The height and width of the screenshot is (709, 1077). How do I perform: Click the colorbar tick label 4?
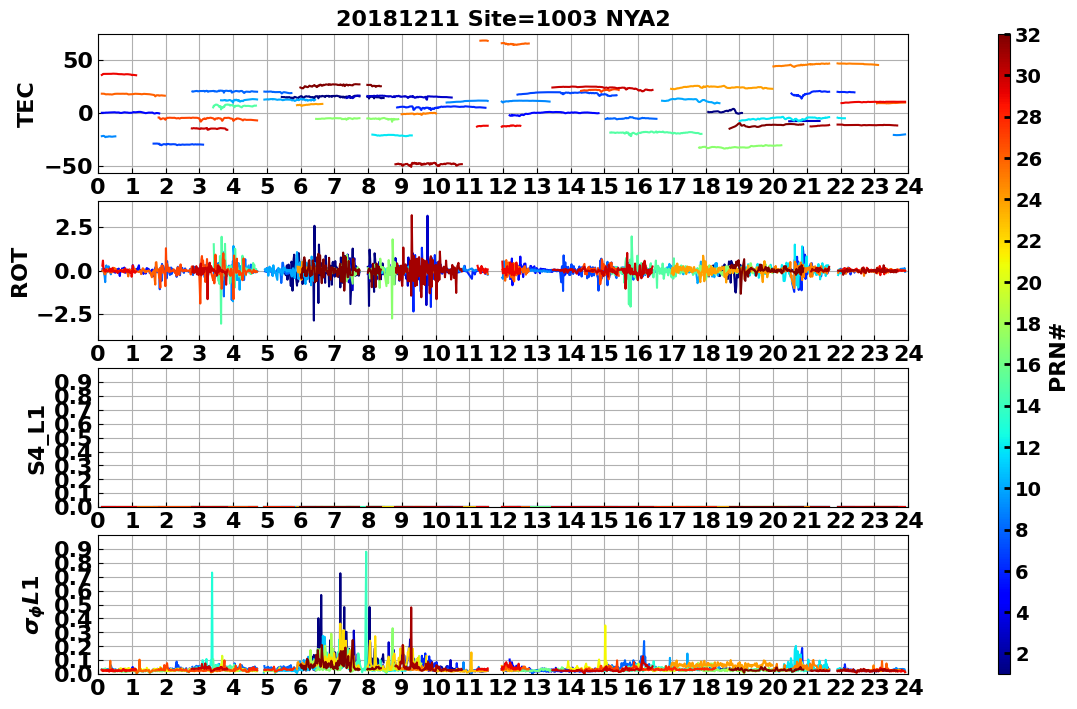pos(1021,612)
